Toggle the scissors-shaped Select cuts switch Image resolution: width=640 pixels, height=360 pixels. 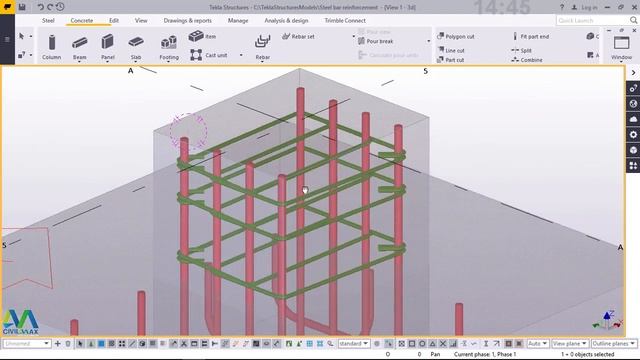(184, 344)
